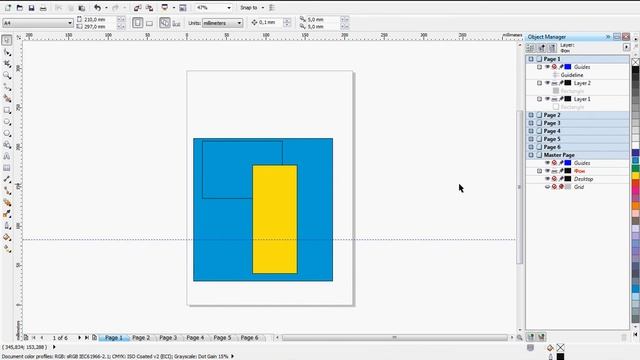Expand Page 4 in Object Manager
The width and height of the screenshot is (640, 360).
click(x=531, y=131)
